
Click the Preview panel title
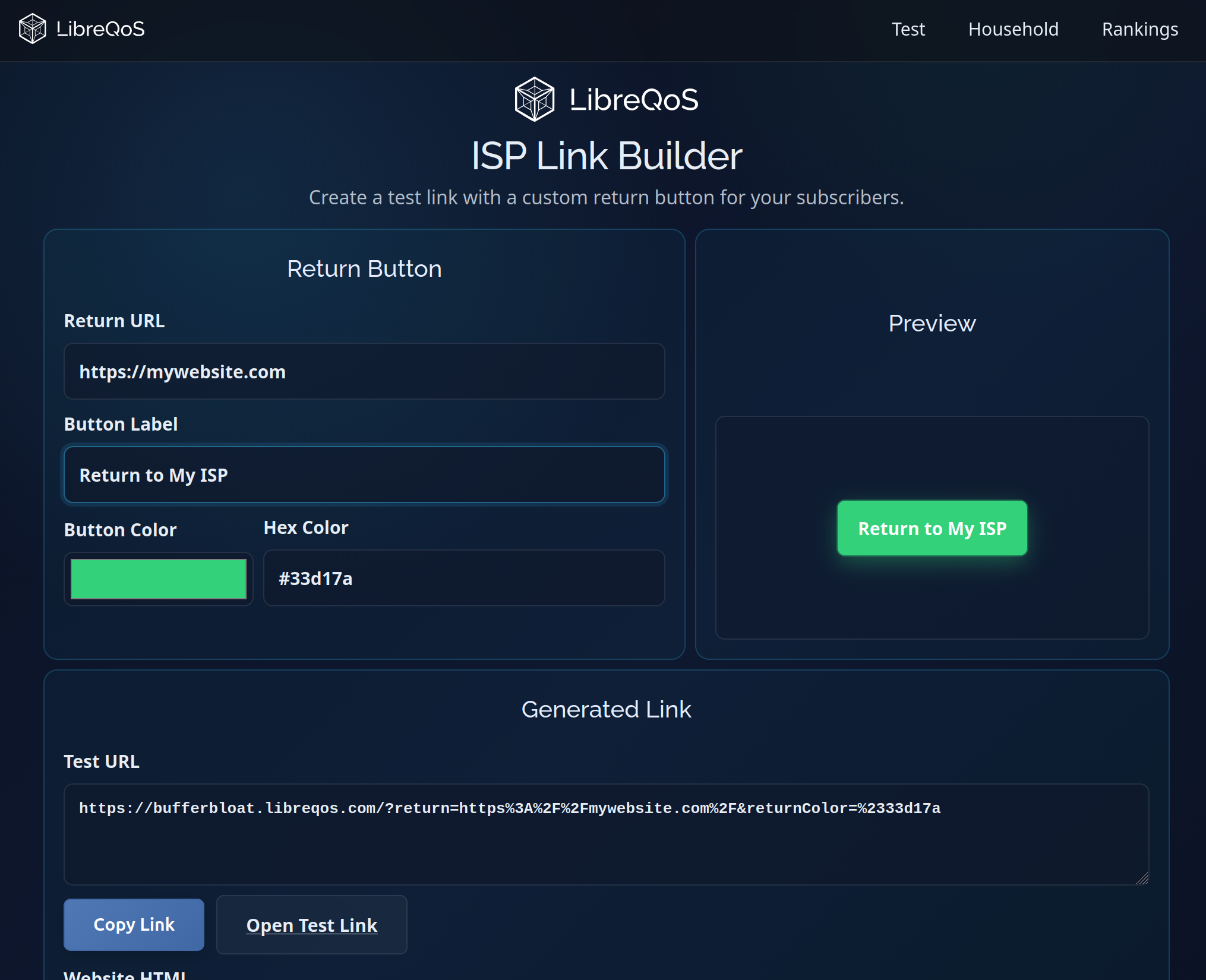pyautogui.click(x=932, y=324)
